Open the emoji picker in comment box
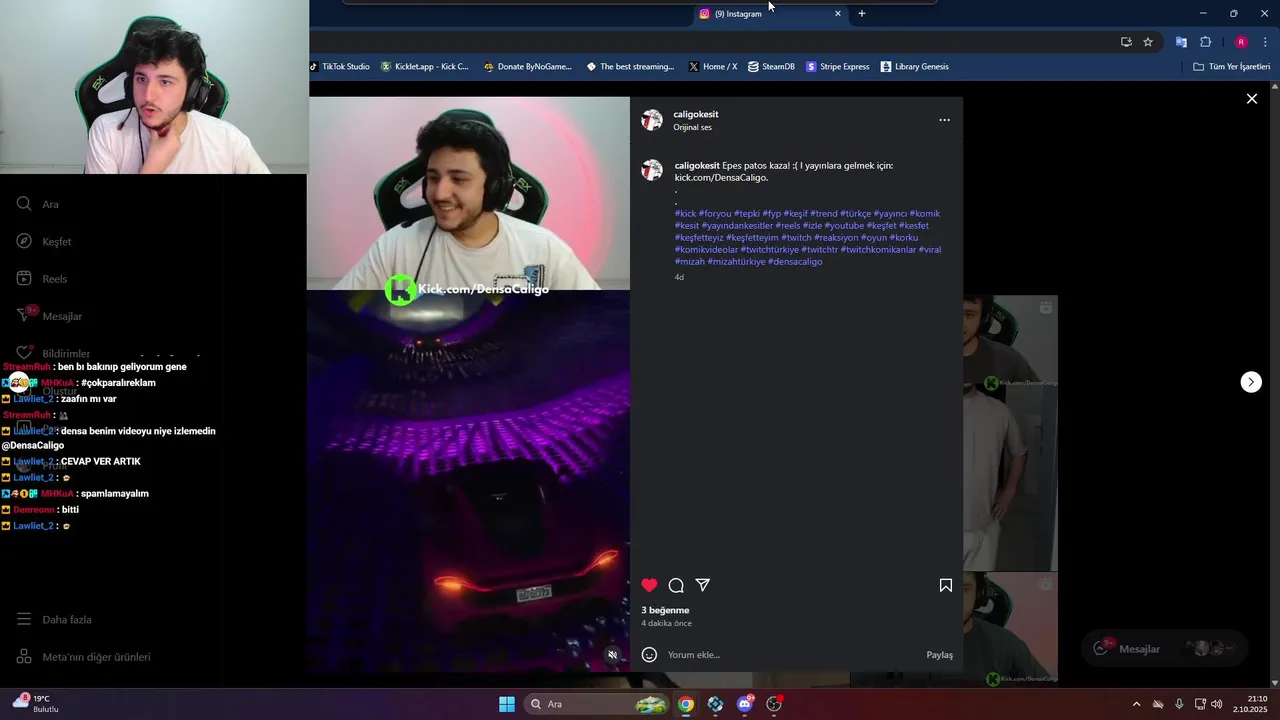This screenshot has width=1280, height=720. 649,655
